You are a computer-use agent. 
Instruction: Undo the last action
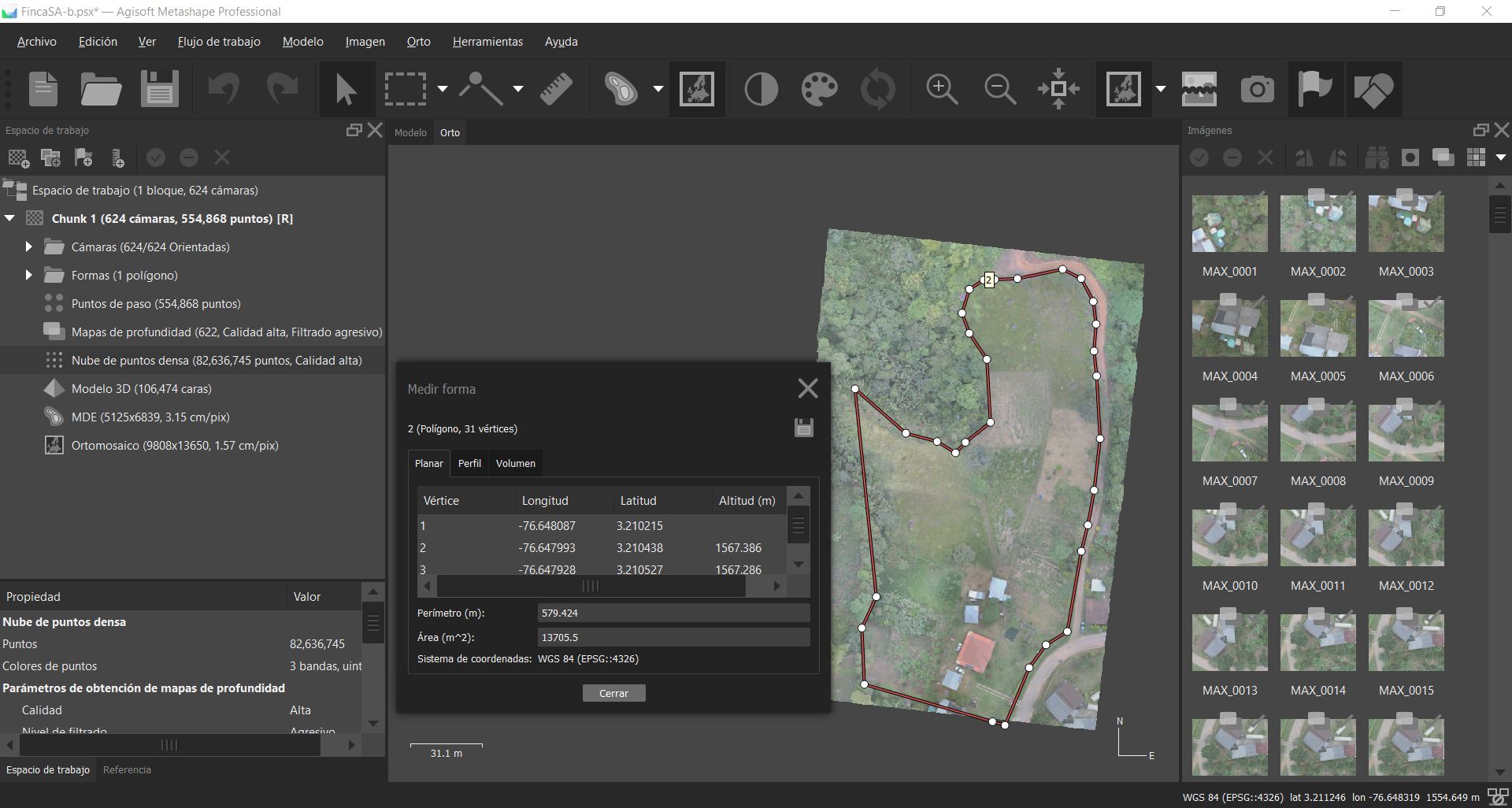point(224,89)
